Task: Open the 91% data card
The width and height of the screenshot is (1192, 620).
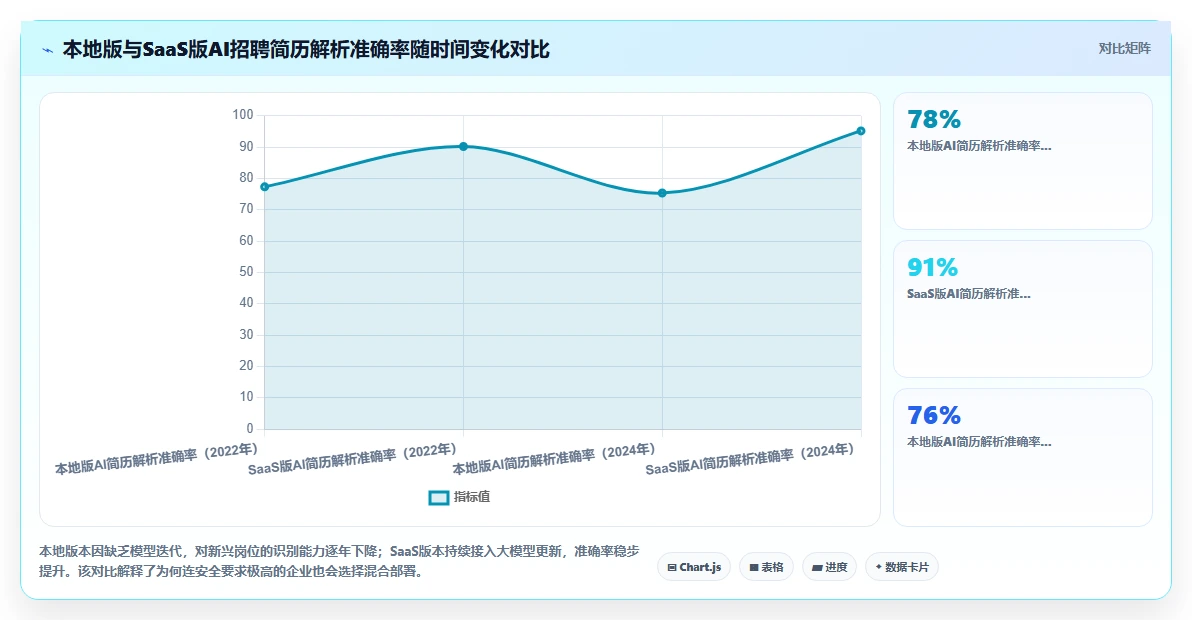Action: click(1022, 309)
